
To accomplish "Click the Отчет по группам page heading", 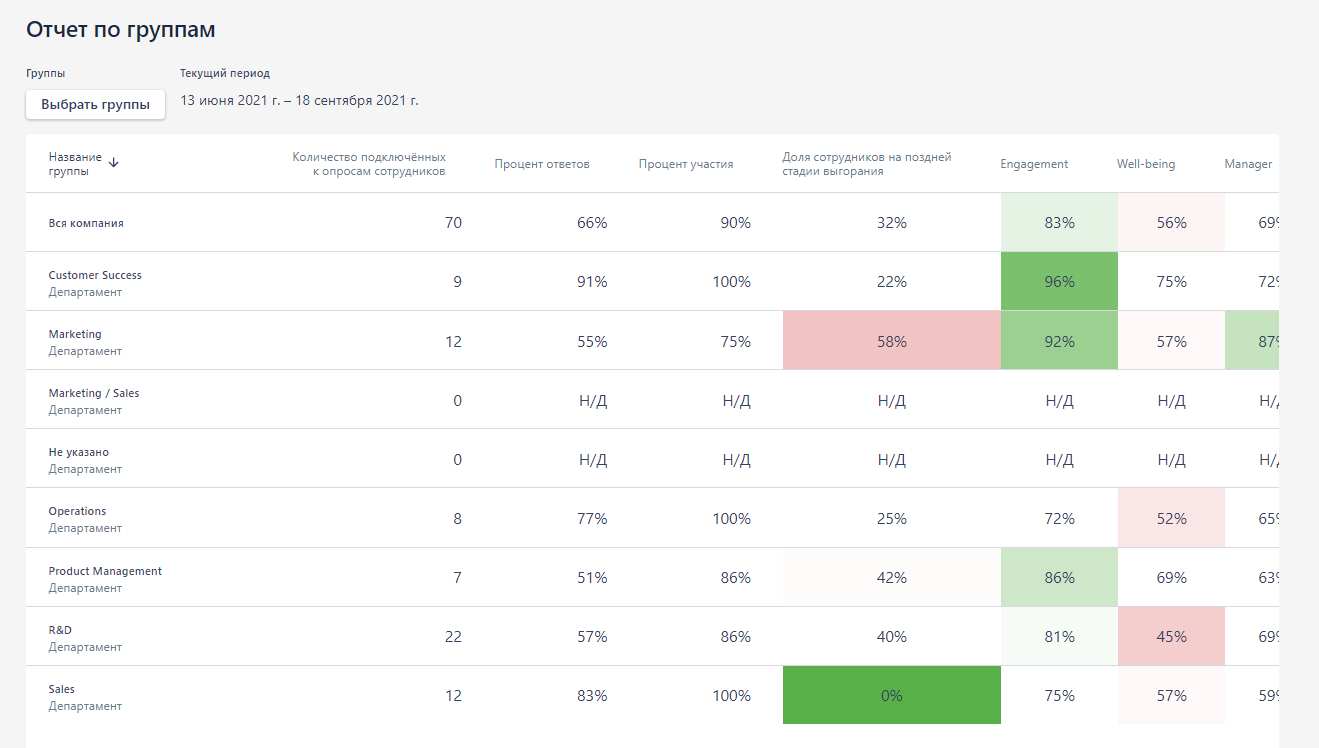I will point(121,30).
